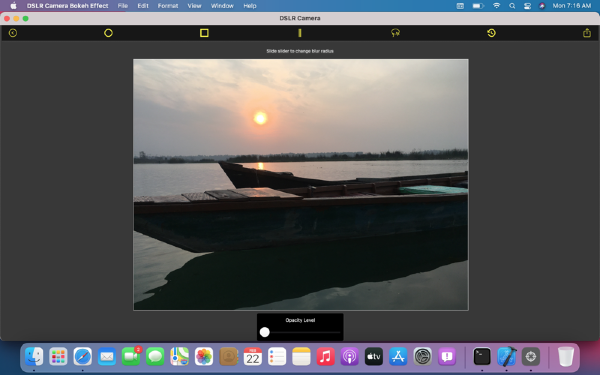This screenshot has height=375, width=600.
Task: Launch Safari from the Dock
Action: point(83,357)
